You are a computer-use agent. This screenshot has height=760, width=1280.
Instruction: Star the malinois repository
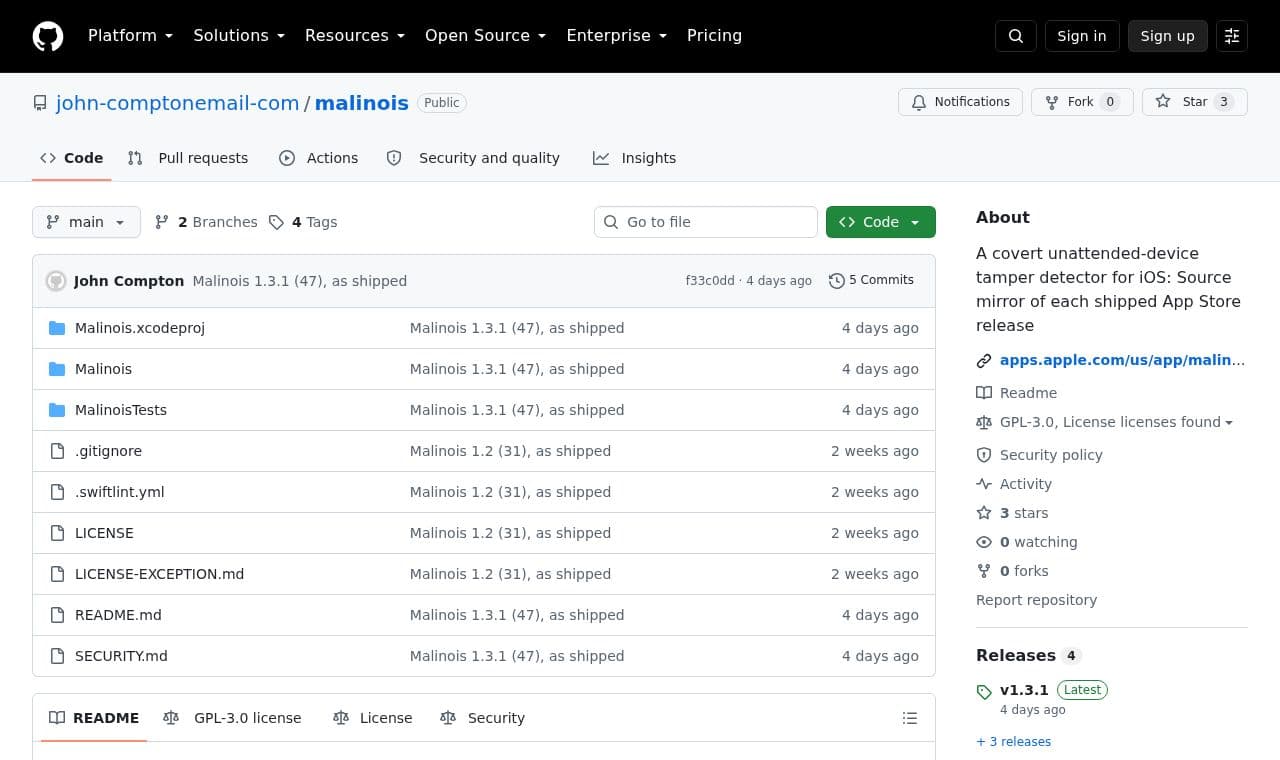coord(1195,102)
